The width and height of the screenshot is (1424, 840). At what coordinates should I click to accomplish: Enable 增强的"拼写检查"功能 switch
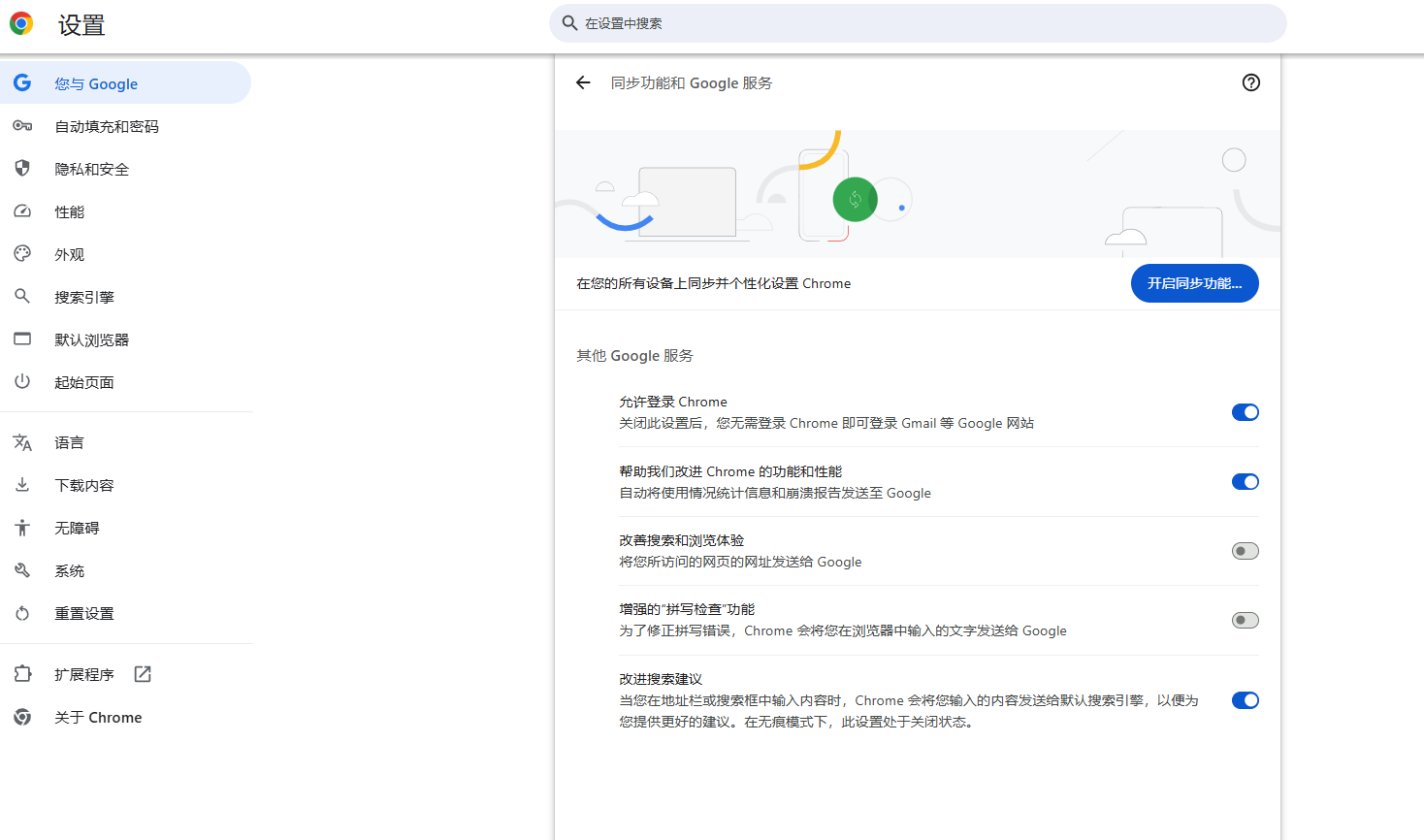point(1245,620)
